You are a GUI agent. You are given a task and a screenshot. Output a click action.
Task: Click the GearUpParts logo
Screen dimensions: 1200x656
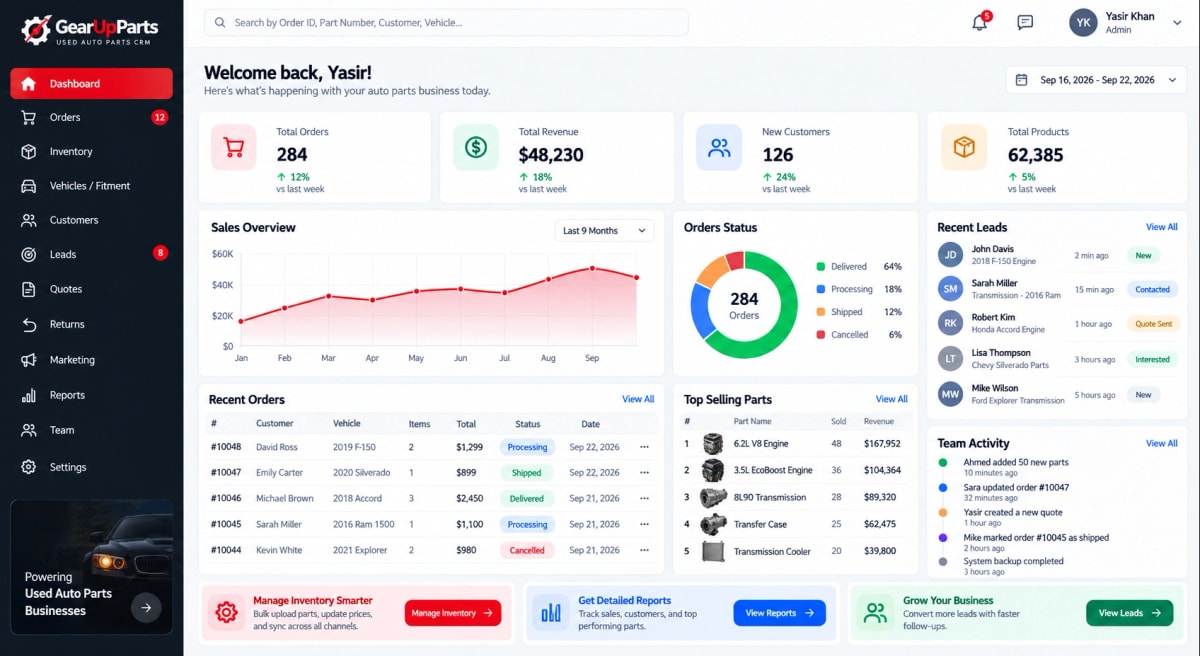click(92, 30)
